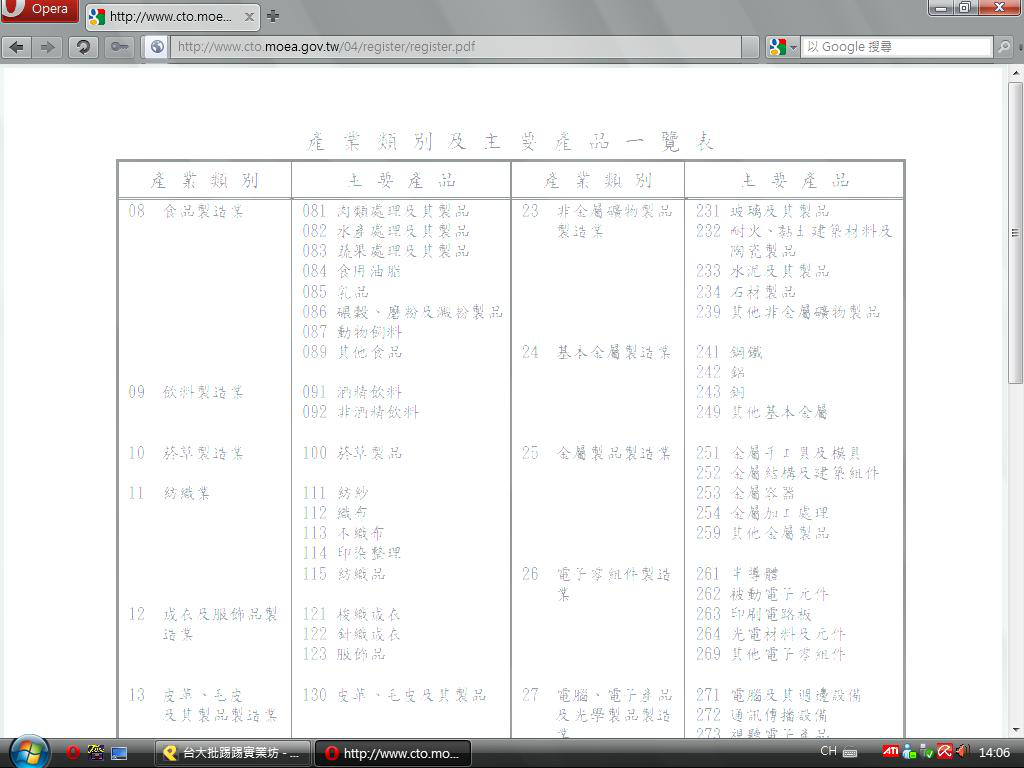Click the row 233 水泥及其製品

click(x=762, y=271)
